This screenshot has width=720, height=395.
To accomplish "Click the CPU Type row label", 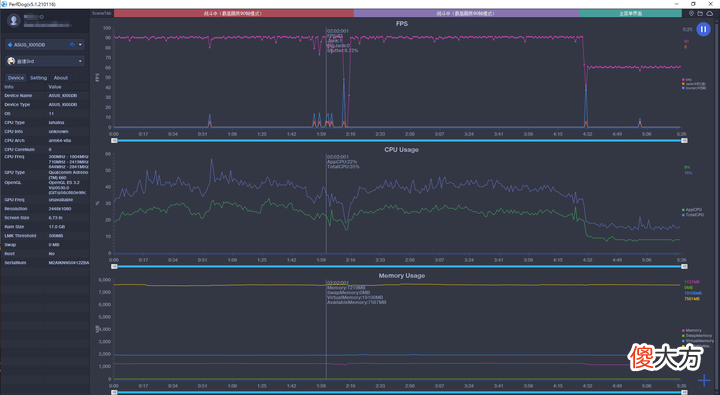I will pyautogui.click(x=15, y=123).
